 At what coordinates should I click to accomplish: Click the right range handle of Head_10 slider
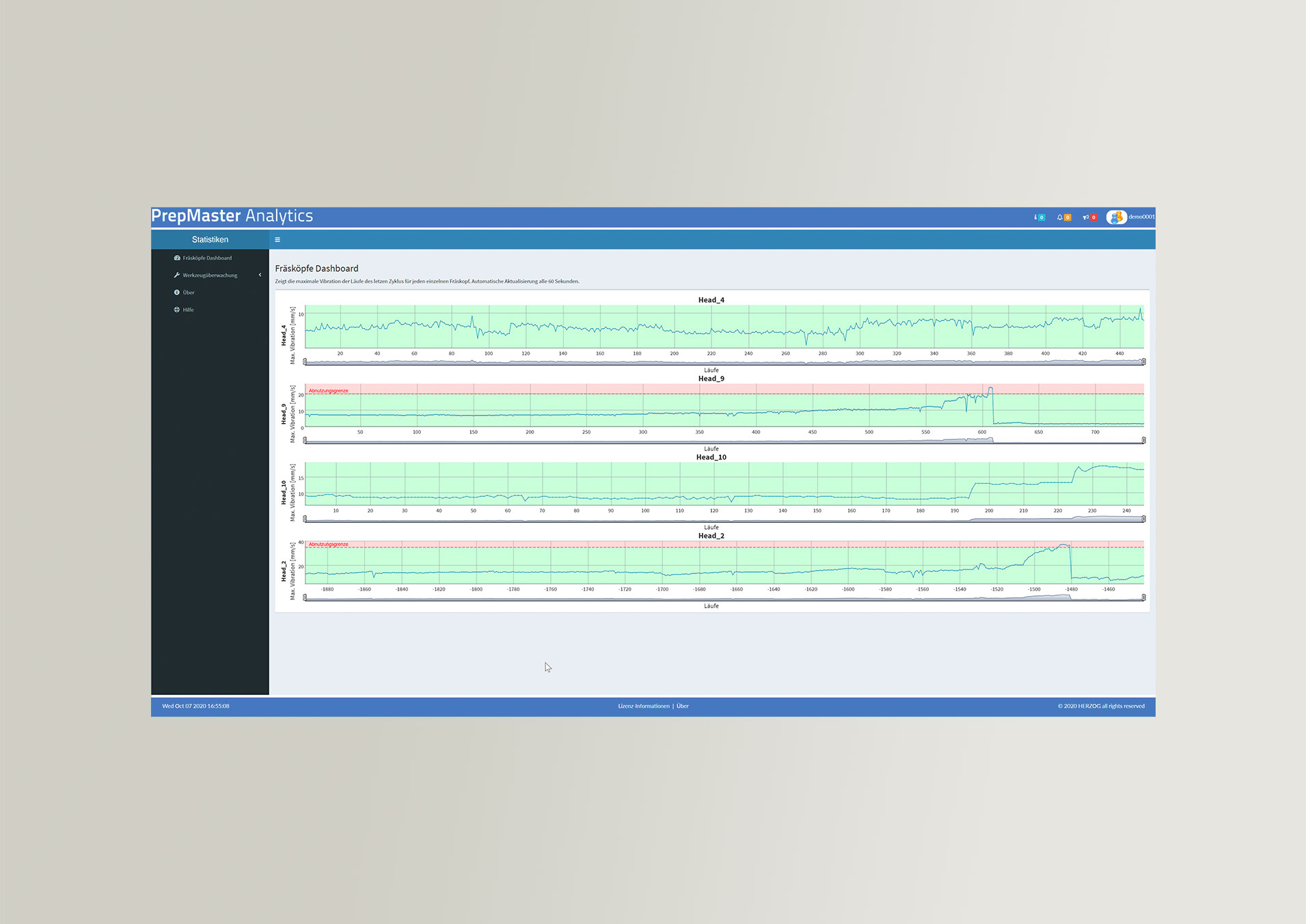pos(1143,519)
